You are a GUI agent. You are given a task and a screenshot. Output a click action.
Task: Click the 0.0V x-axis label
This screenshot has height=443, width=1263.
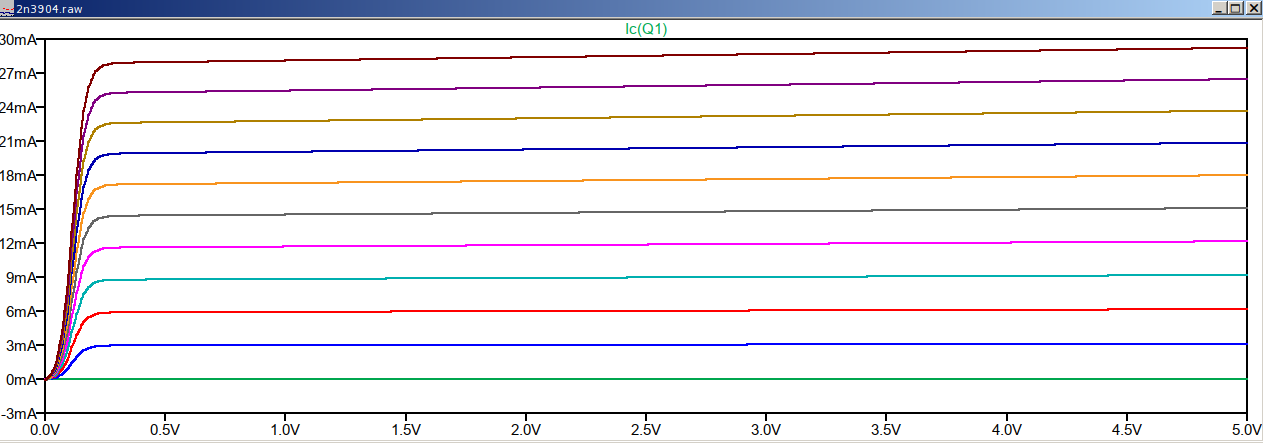point(45,430)
